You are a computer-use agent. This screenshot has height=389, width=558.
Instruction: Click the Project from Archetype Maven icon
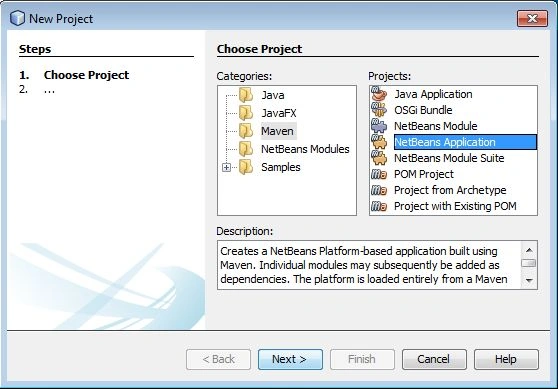coord(379,190)
